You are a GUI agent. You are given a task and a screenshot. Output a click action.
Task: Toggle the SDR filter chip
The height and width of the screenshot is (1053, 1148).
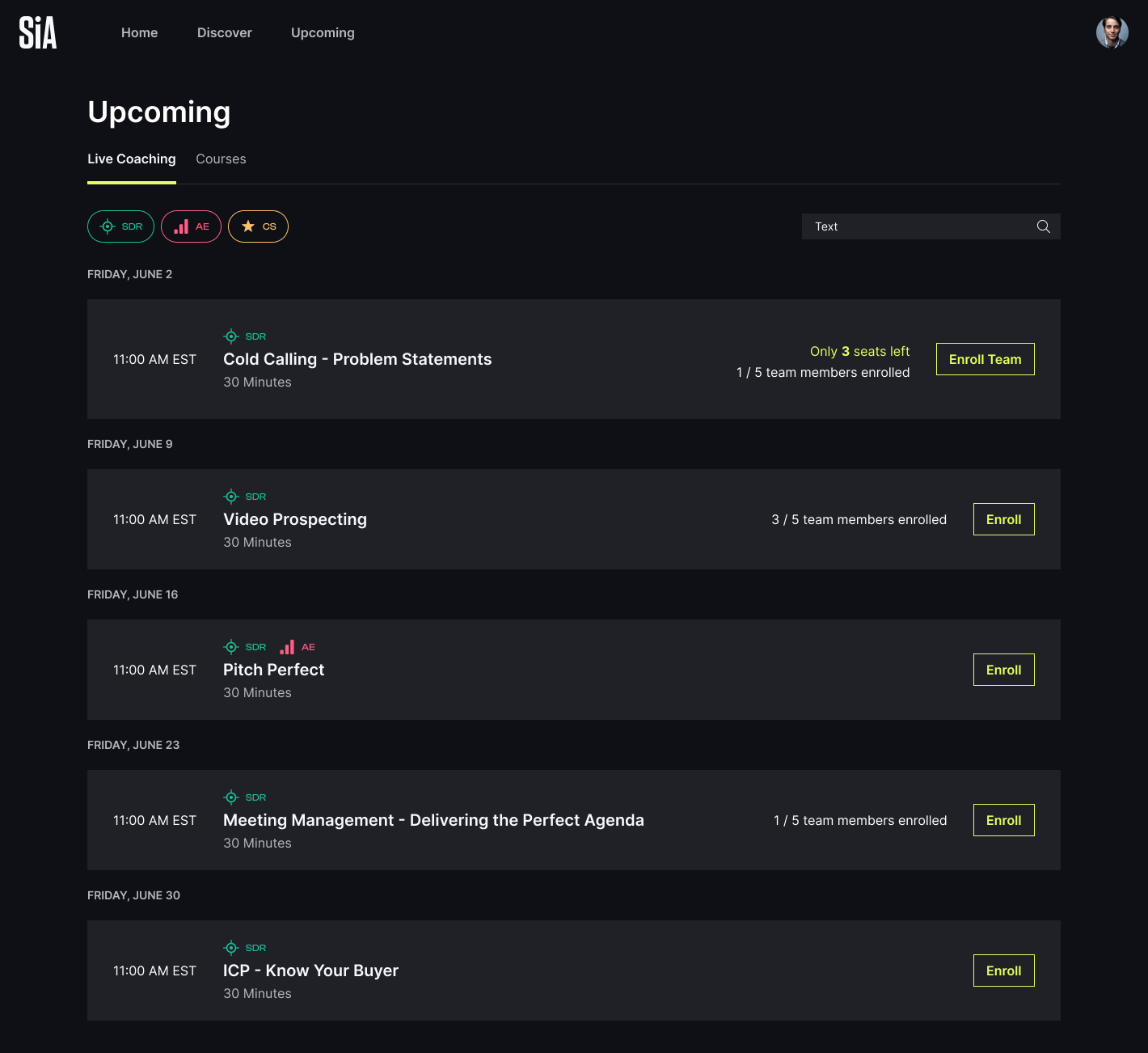pos(120,226)
